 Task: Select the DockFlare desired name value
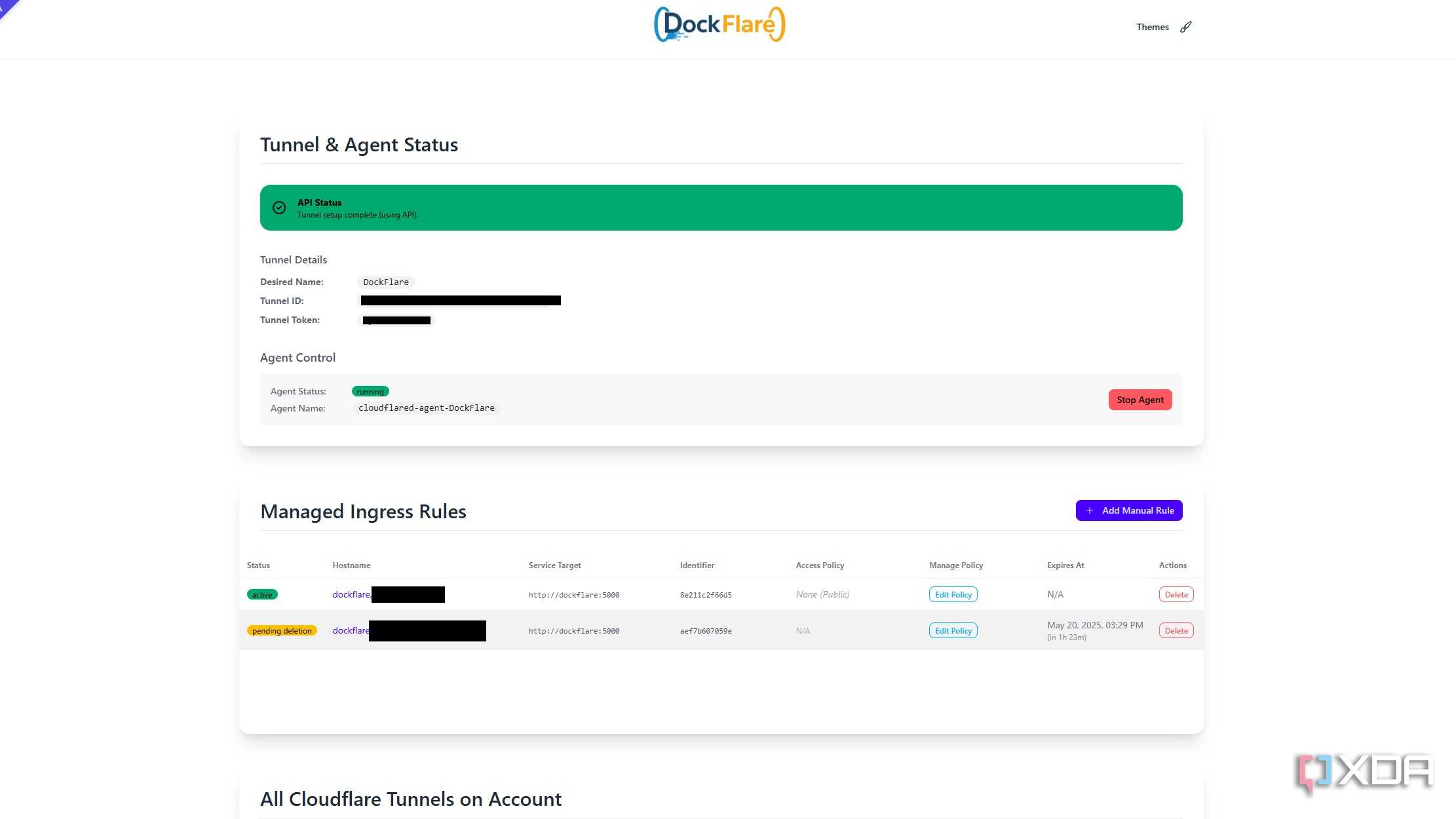[386, 282]
